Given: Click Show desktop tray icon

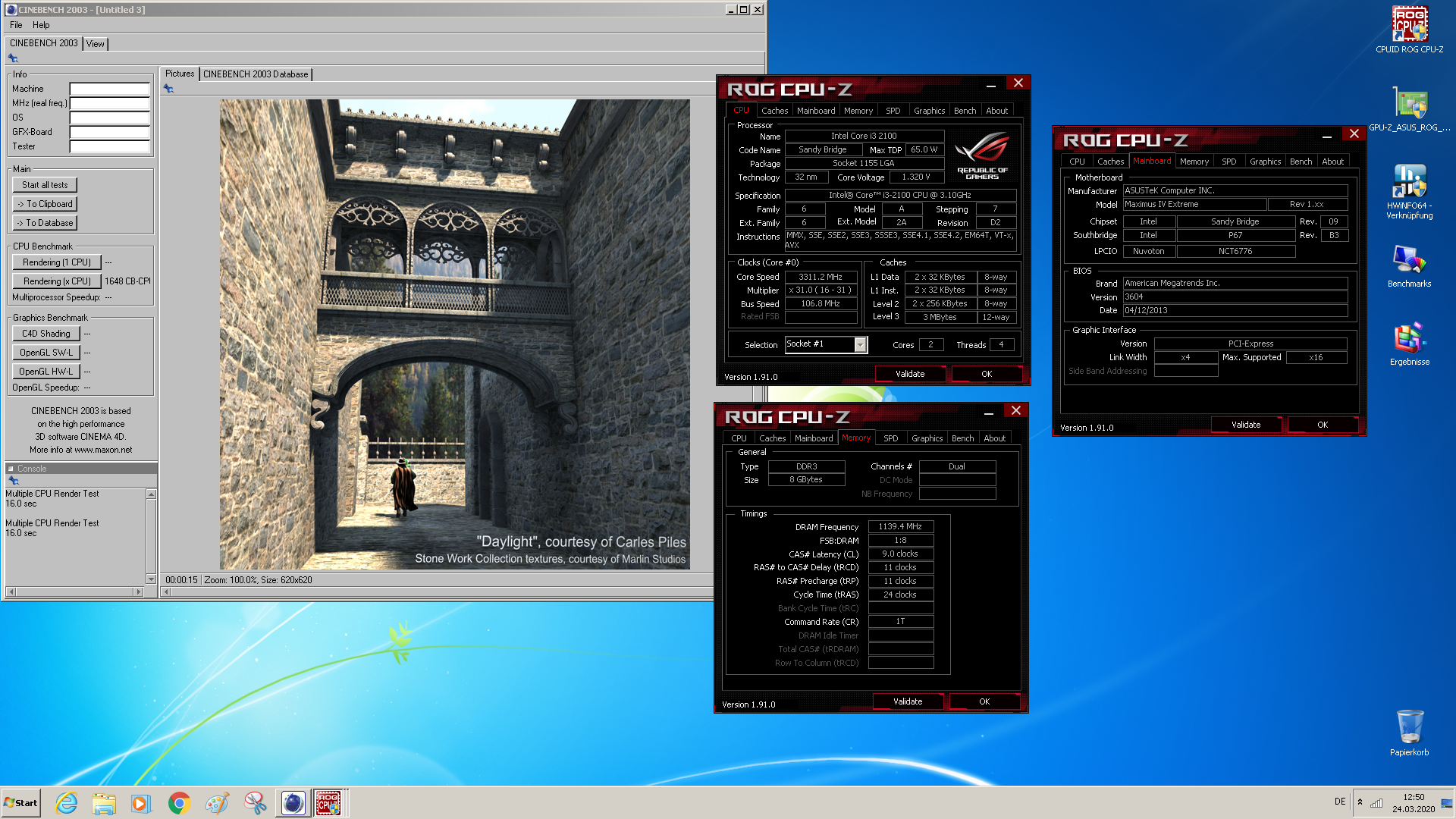Looking at the screenshot, I should coord(1447,802).
